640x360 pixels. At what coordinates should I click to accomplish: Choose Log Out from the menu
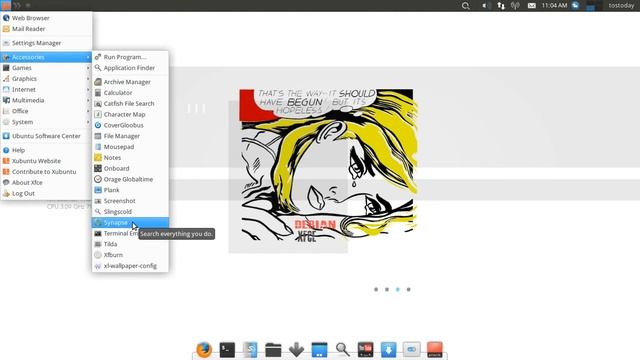pos(46,193)
